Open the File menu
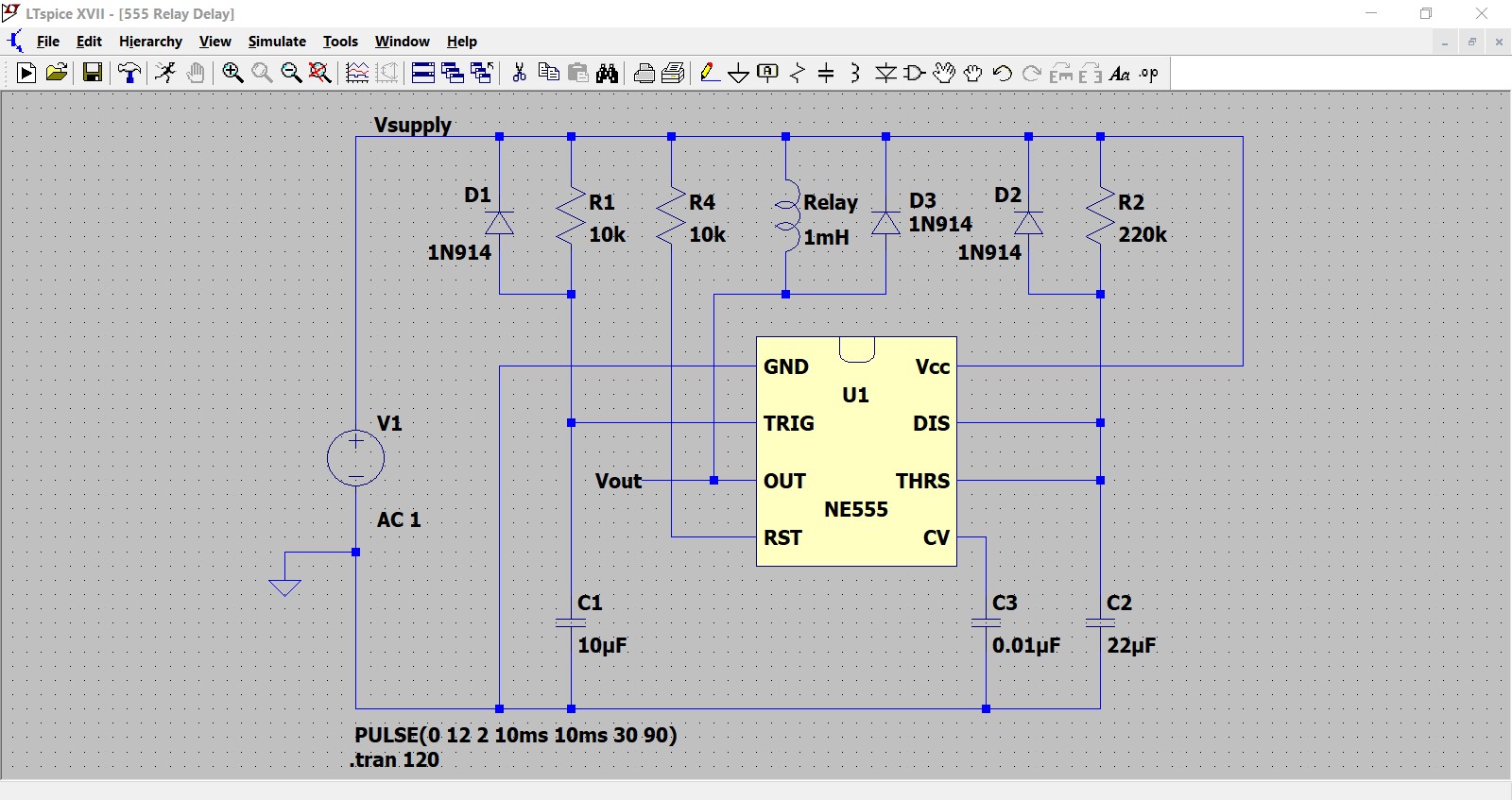 [47, 42]
